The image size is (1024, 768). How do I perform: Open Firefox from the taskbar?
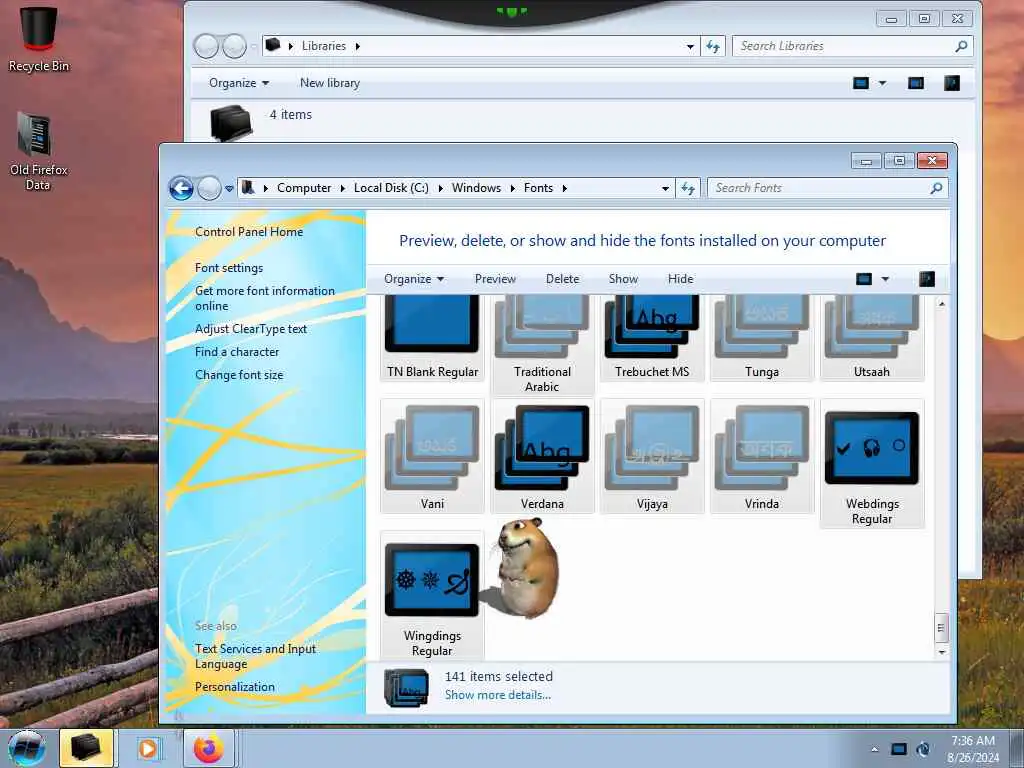[208, 748]
